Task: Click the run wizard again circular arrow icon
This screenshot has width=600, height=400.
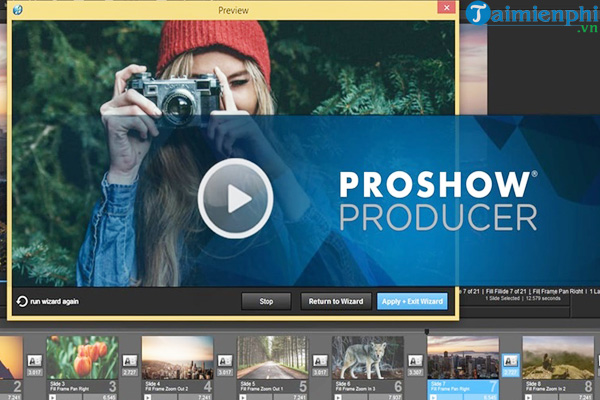Action: tap(22, 302)
